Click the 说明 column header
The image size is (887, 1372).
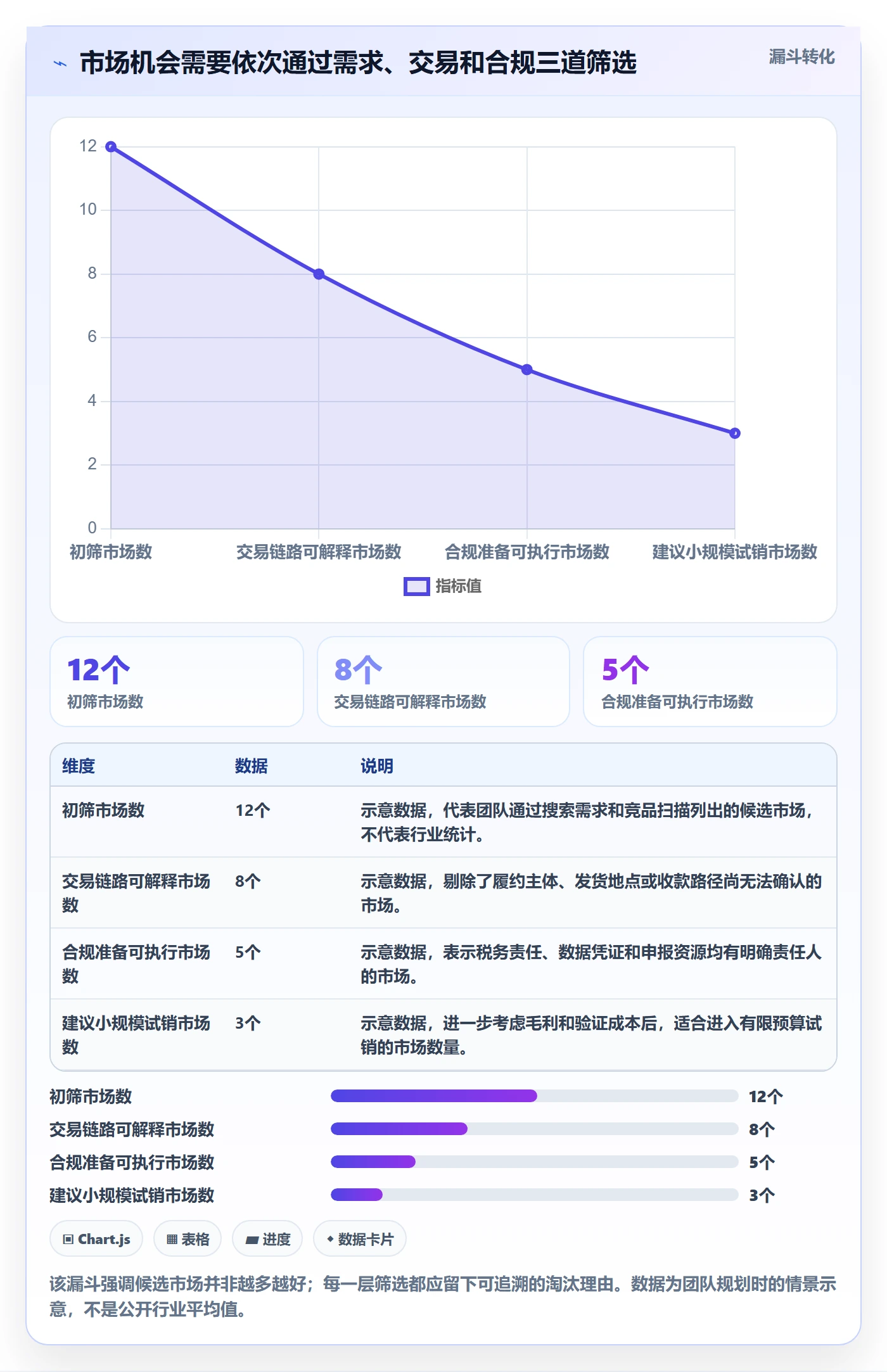coord(377,766)
